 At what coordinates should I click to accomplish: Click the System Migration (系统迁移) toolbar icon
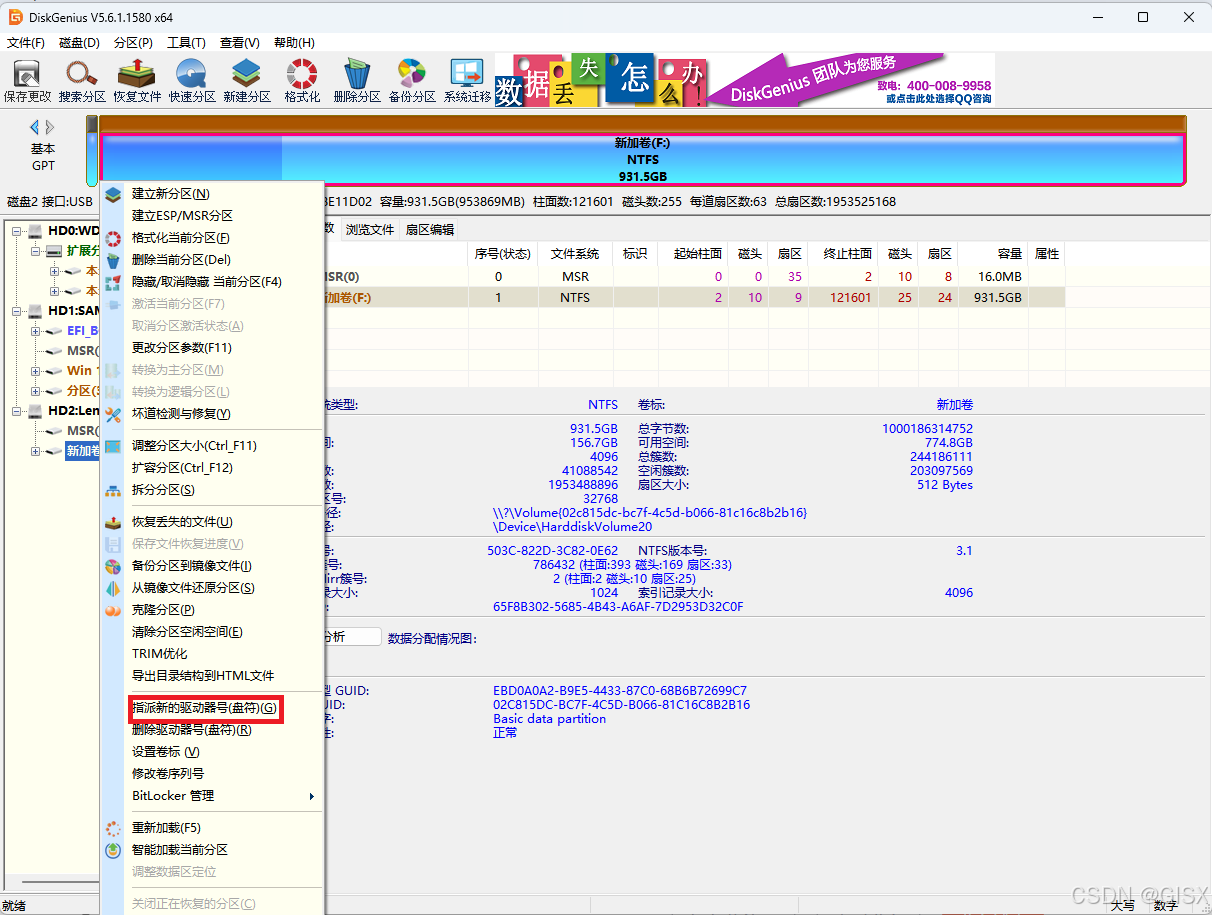(467, 80)
